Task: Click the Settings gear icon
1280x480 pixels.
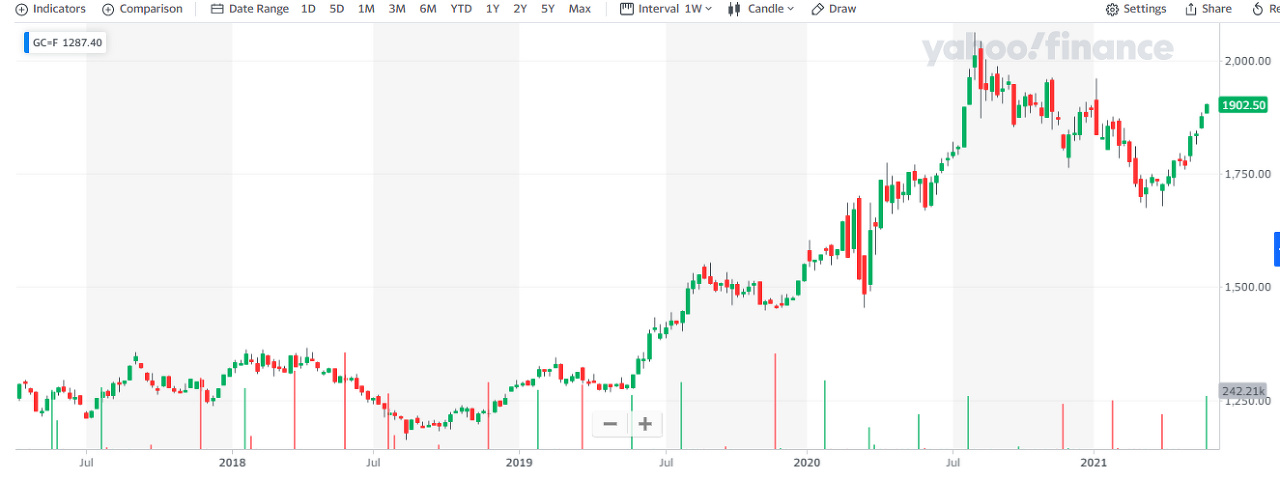Action: 1112,9
